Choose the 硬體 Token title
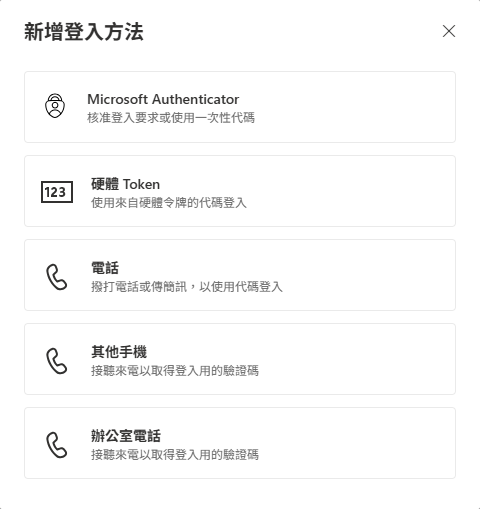The height and width of the screenshot is (509, 480). [125, 184]
